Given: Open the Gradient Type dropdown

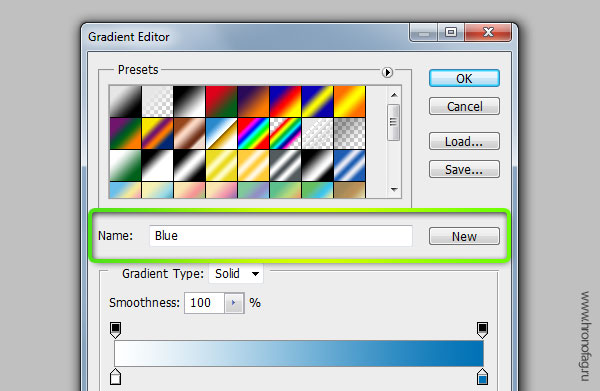Looking at the screenshot, I should tap(236, 274).
